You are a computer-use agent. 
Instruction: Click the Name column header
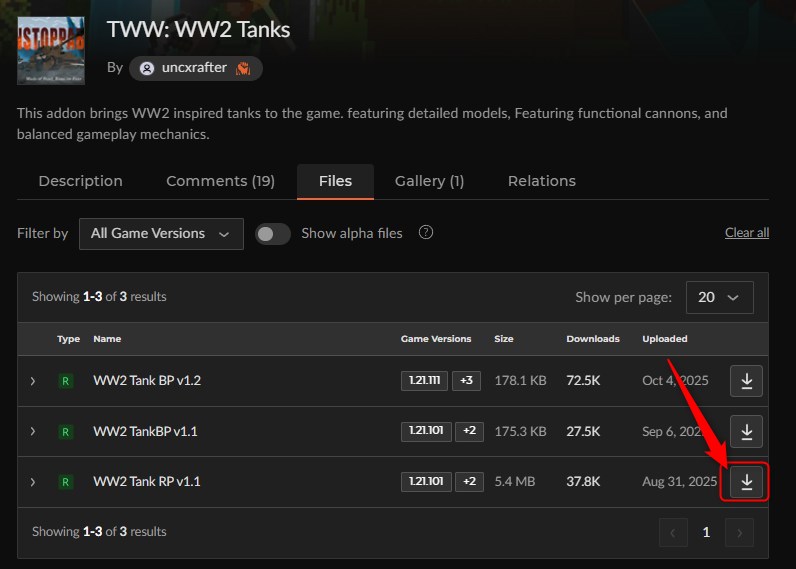pyautogui.click(x=107, y=339)
